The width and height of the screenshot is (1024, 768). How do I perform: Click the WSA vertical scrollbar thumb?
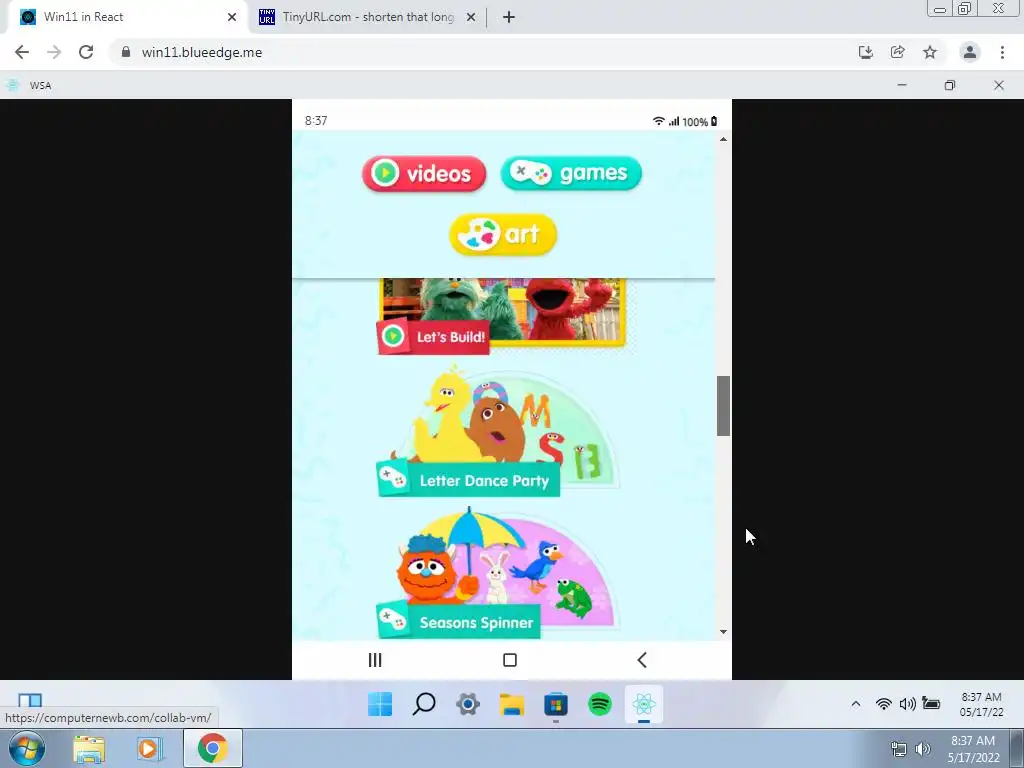tap(723, 406)
